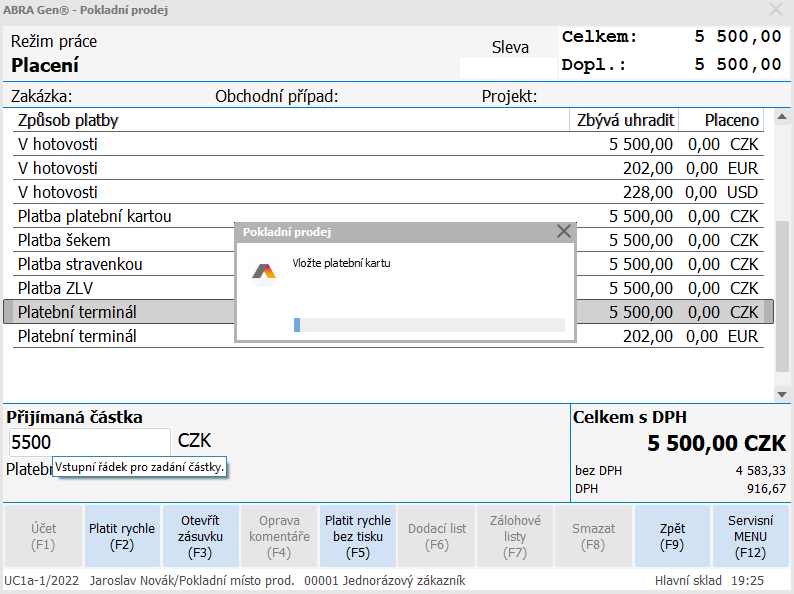Click the Přijímaná částka amount input field

(90, 442)
